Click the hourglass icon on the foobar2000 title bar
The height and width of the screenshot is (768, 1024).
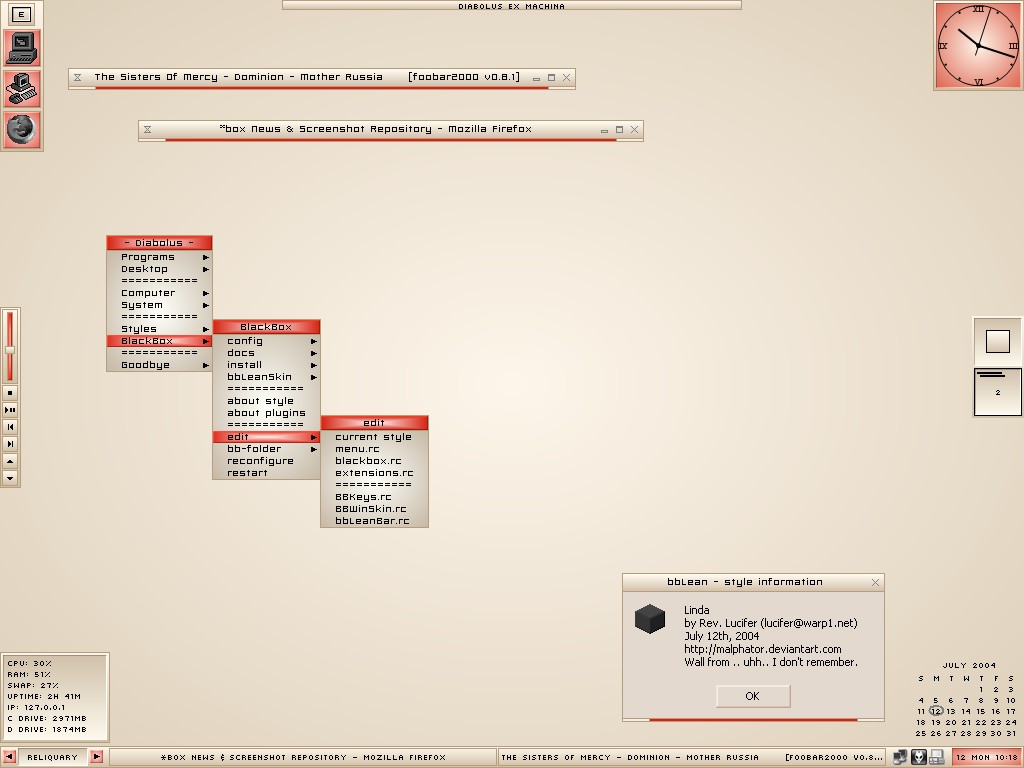[78, 77]
